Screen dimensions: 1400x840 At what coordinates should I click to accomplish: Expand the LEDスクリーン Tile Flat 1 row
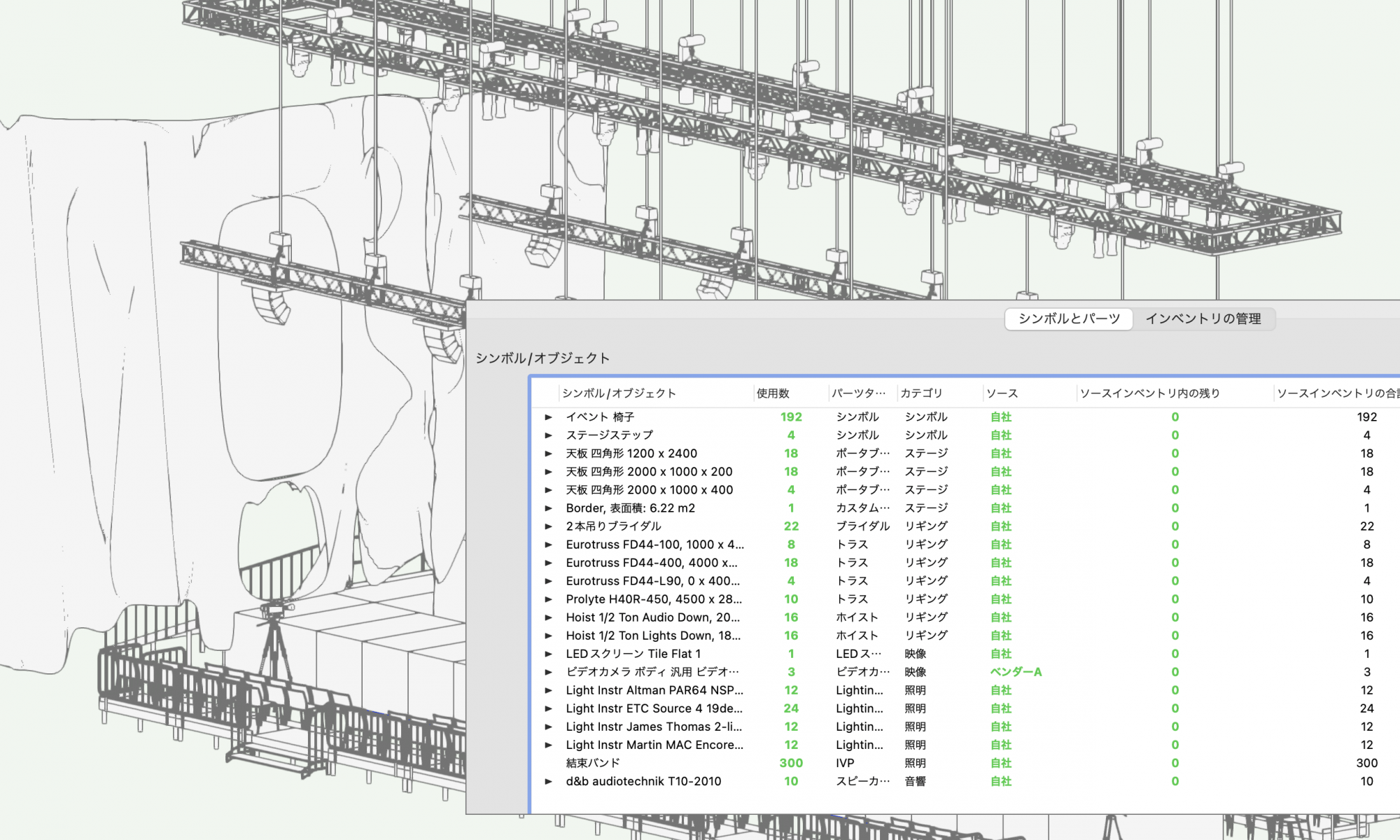click(549, 654)
